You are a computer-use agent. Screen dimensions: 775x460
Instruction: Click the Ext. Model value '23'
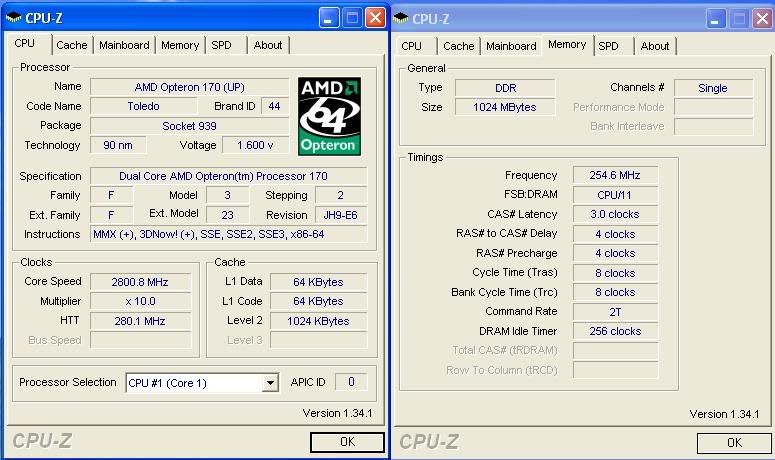click(227, 215)
